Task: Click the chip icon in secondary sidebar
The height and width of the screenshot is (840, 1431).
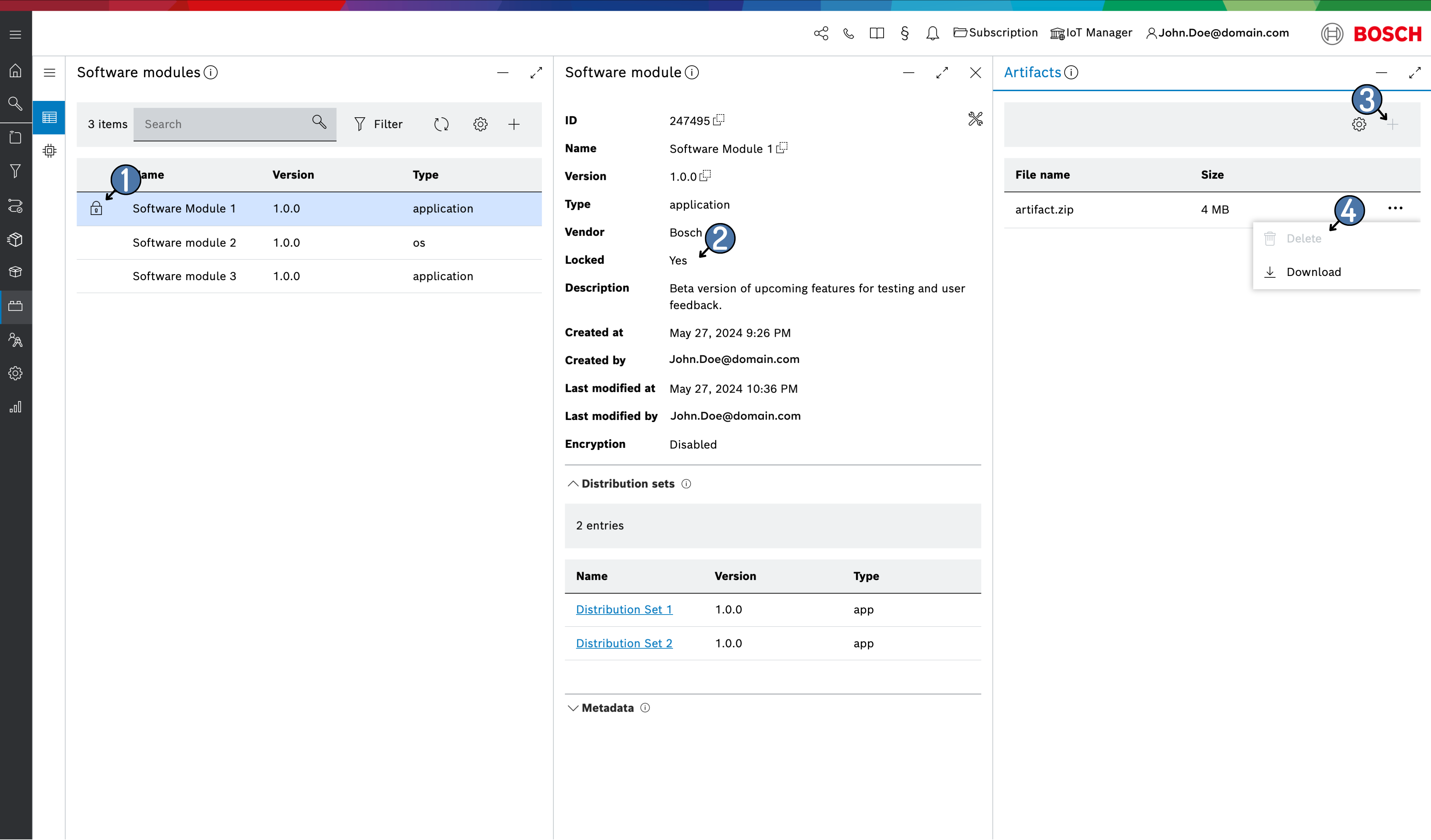Action: click(x=49, y=151)
